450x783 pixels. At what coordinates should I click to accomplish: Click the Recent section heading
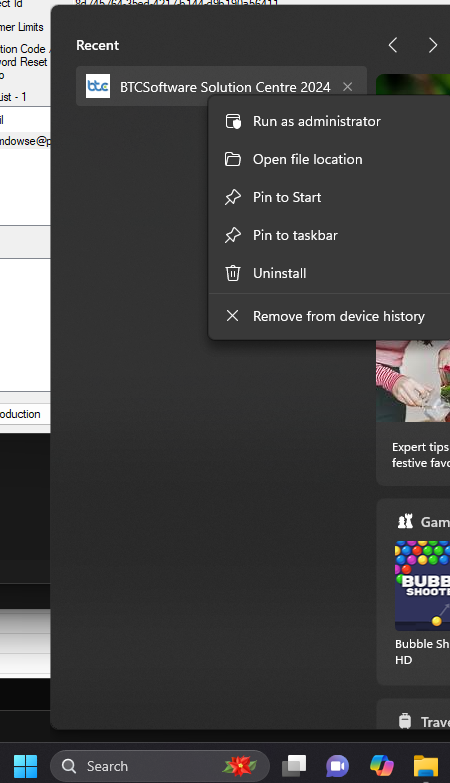(x=97, y=45)
